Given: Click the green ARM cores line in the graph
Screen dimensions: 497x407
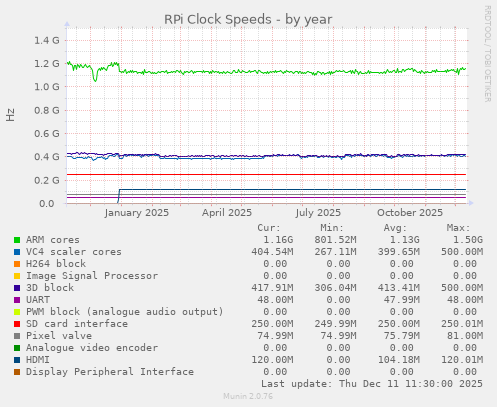Looking at the screenshot, I should pos(267,72).
